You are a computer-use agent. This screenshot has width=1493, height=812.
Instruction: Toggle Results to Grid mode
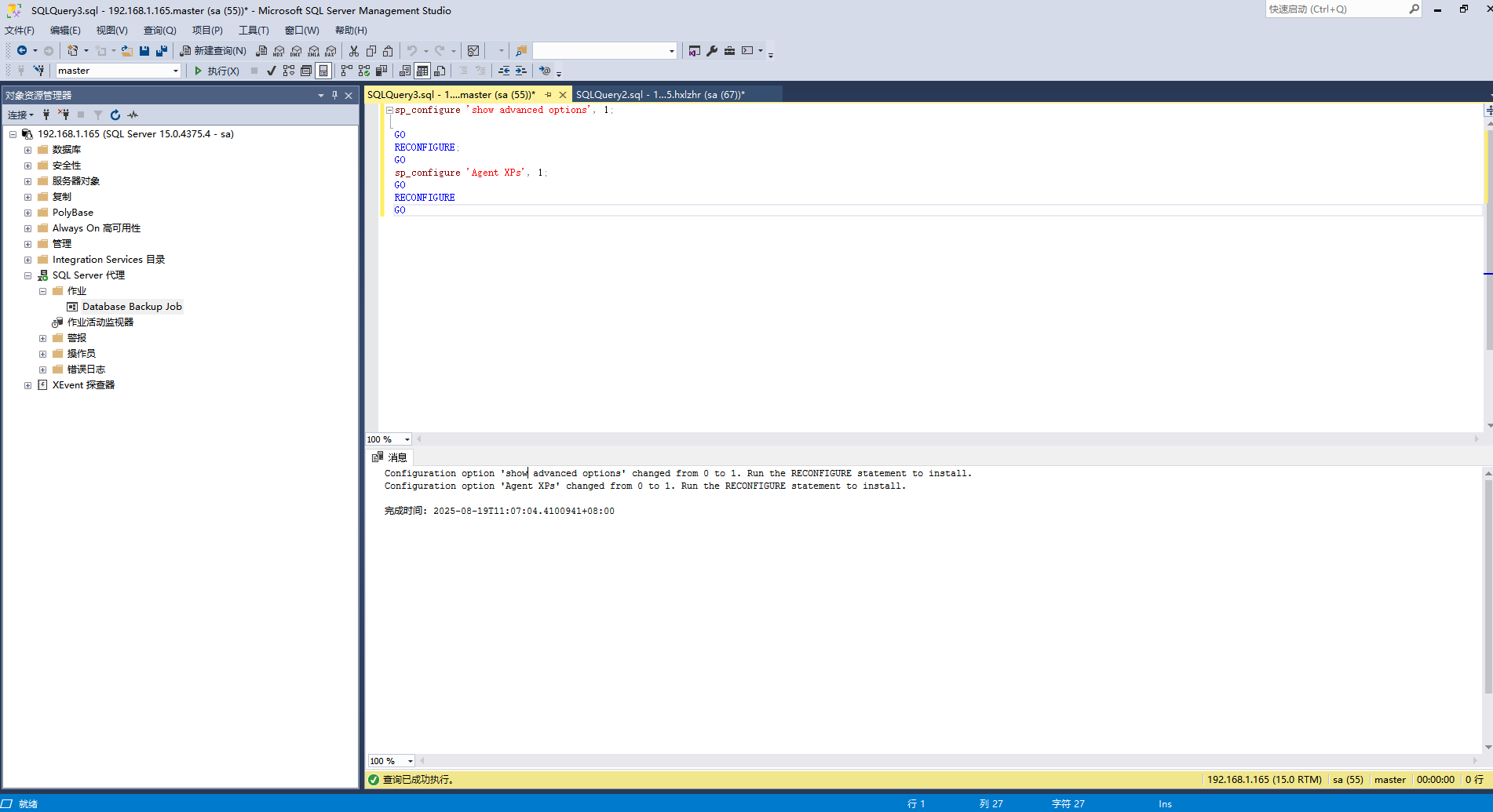coord(422,71)
